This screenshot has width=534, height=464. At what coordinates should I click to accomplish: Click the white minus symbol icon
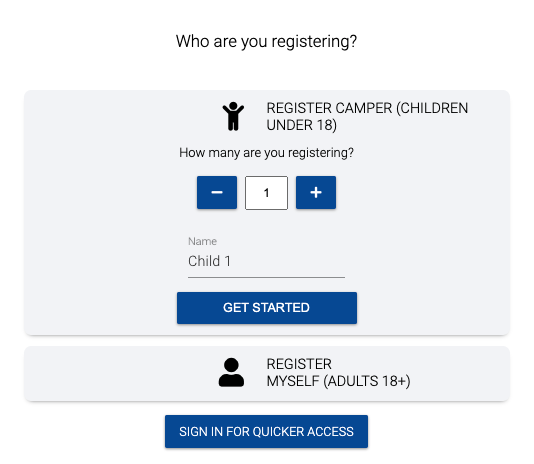[x=217, y=192]
